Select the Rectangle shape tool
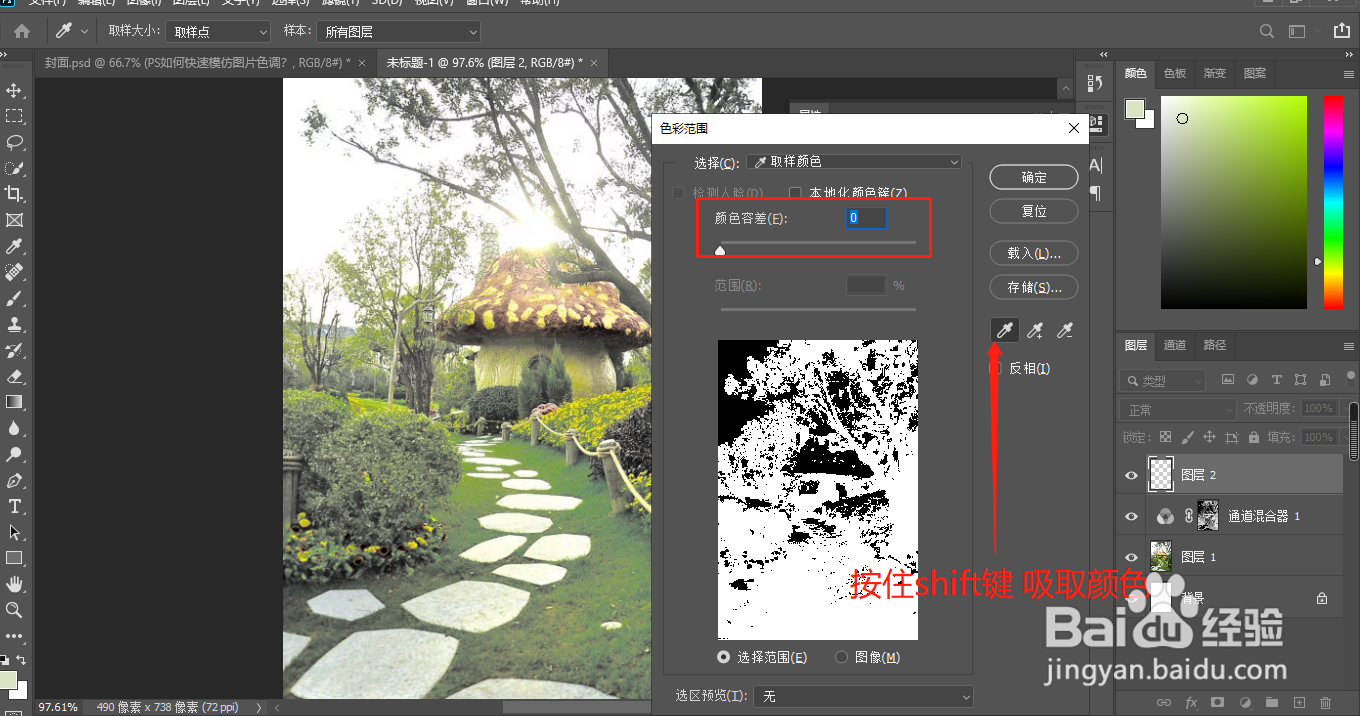The width and height of the screenshot is (1360, 716). pos(14,558)
